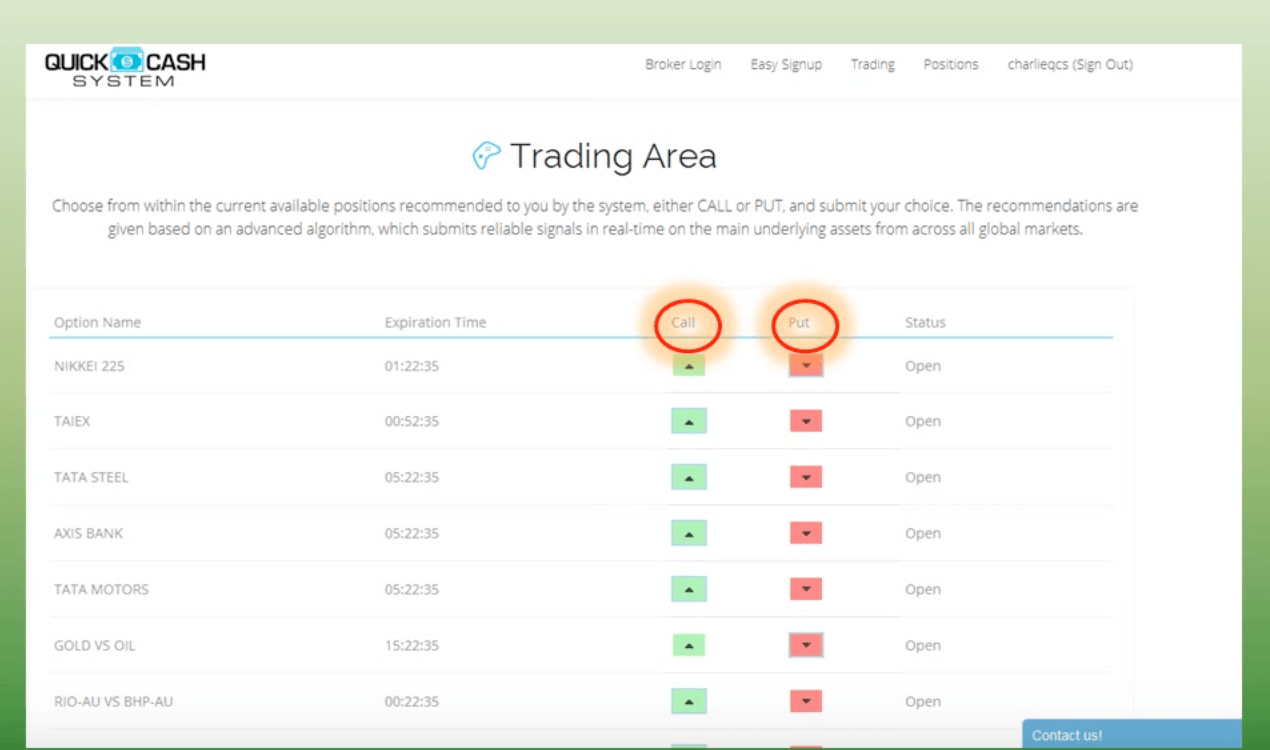Click the Open status for RIO-AU VS BHP-AU
The width and height of the screenshot is (1270, 750).
point(923,702)
